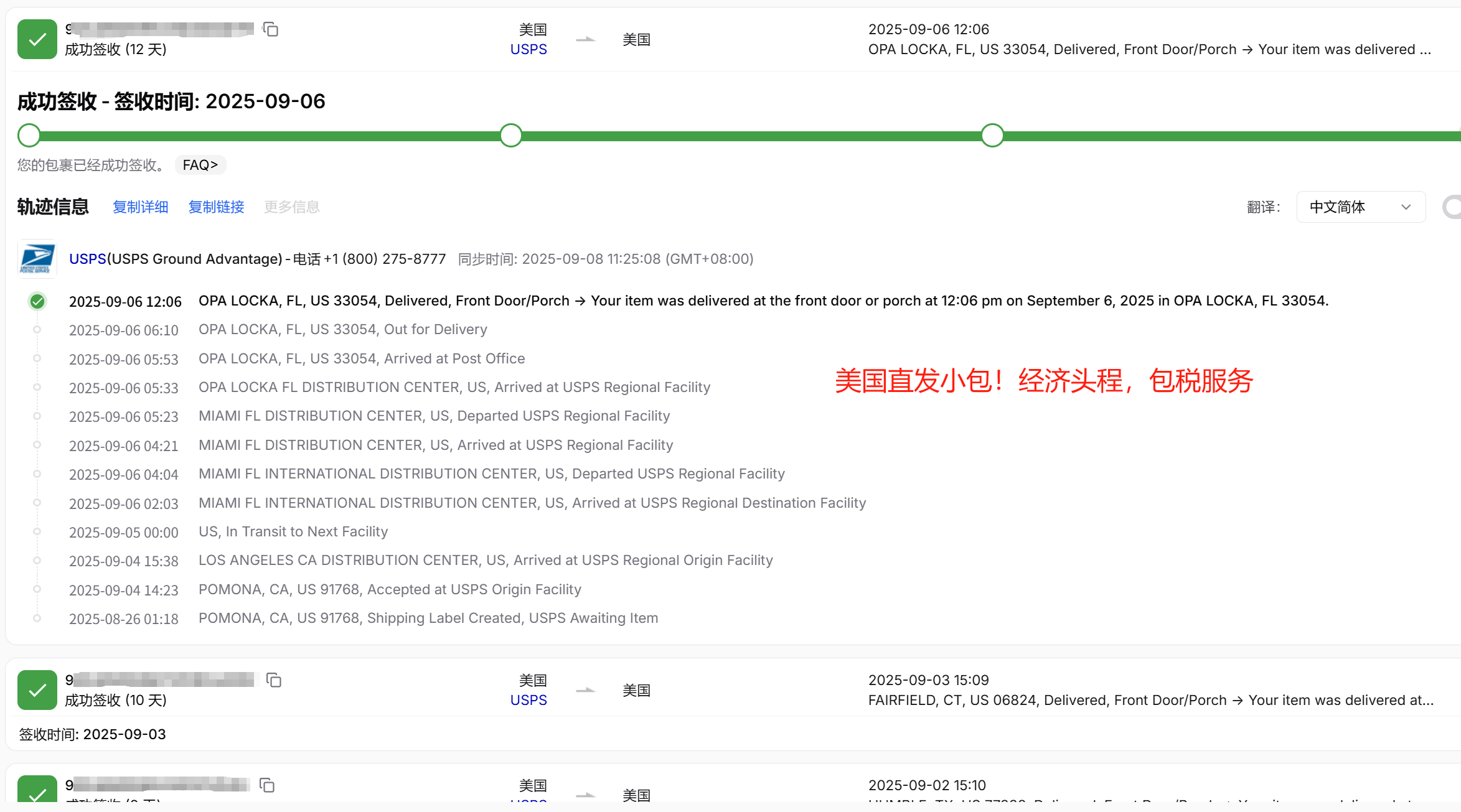Click timestamp 2025-09-06 12:06 in event list
Screen dimensions: 1461x812
(125, 302)
